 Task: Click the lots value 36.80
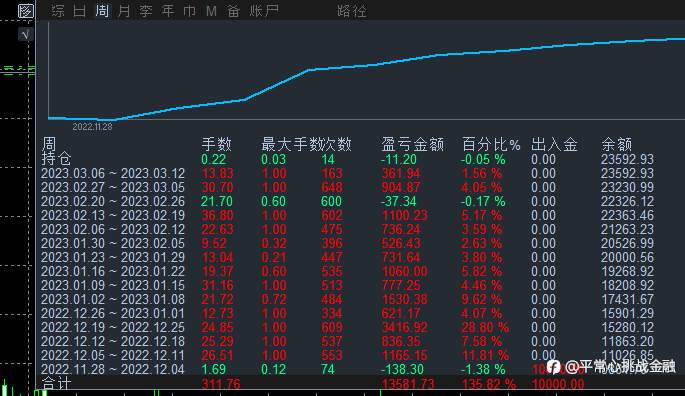217,215
